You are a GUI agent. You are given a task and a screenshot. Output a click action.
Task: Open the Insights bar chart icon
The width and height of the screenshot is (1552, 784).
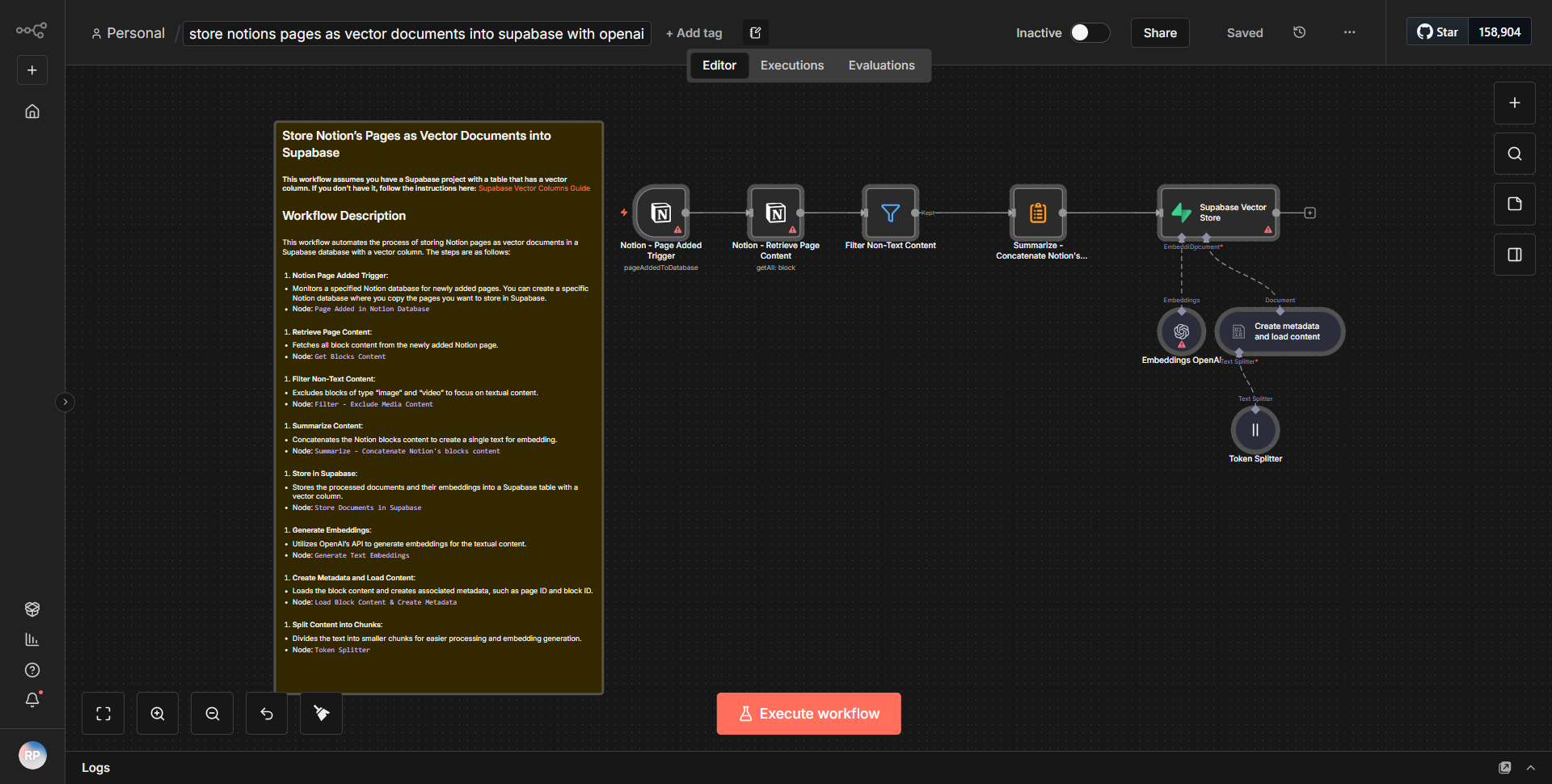[32, 639]
